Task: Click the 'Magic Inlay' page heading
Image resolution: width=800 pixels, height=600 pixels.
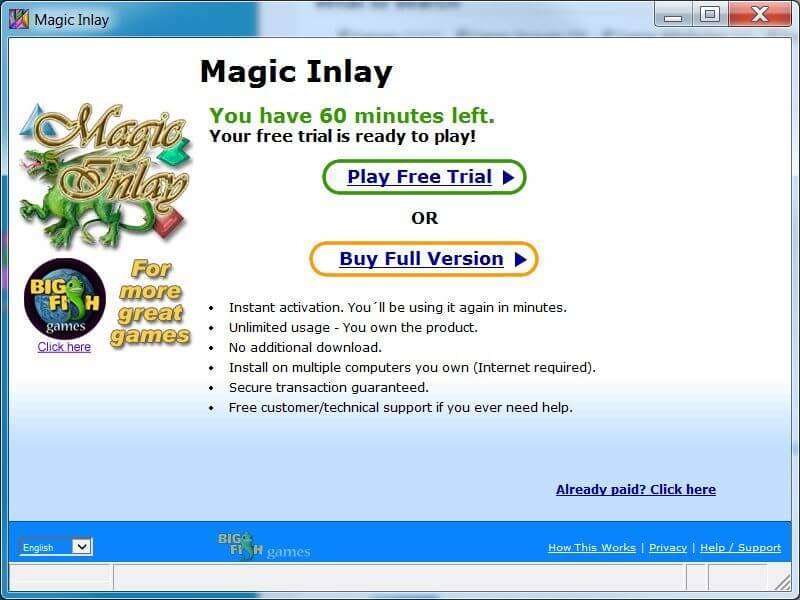Action: 296,71
